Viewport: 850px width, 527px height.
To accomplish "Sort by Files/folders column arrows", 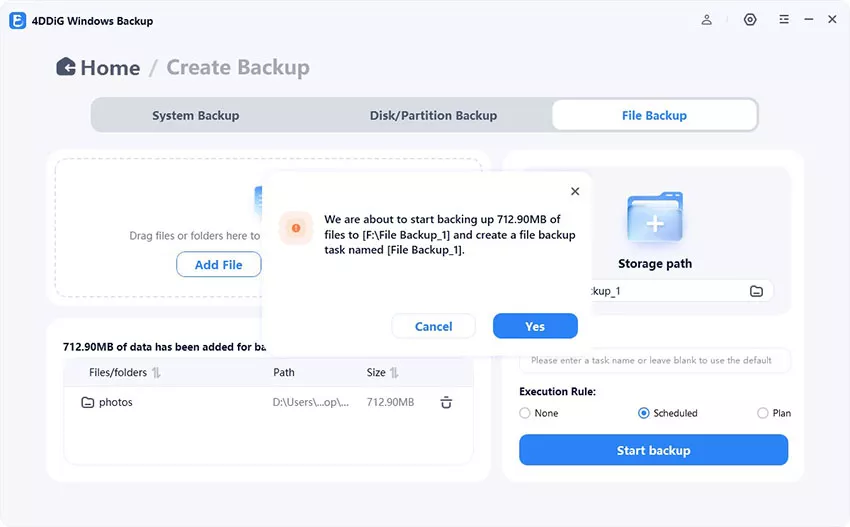I will [156, 372].
